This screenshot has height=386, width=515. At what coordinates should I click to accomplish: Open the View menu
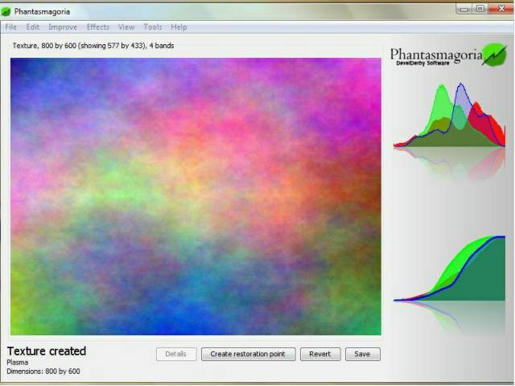click(x=126, y=27)
